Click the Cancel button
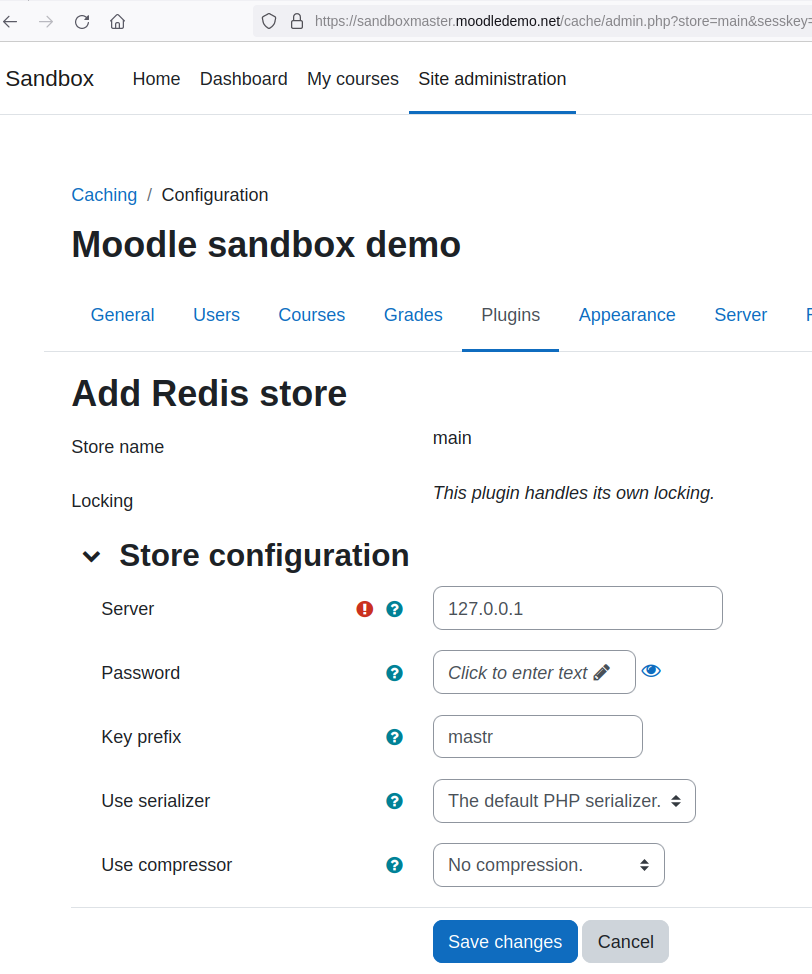Viewport: 812px width, 974px height. pyautogui.click(x=626, y=942)
